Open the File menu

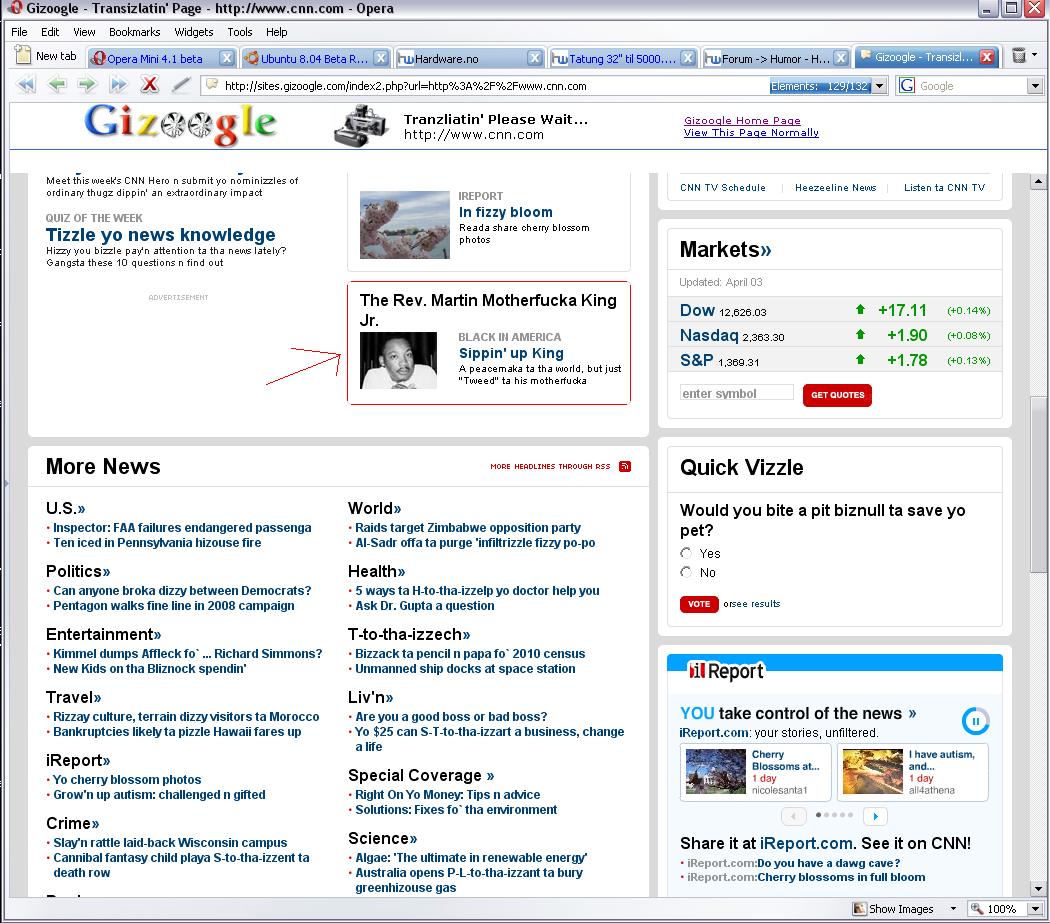(x=19, y=32)
